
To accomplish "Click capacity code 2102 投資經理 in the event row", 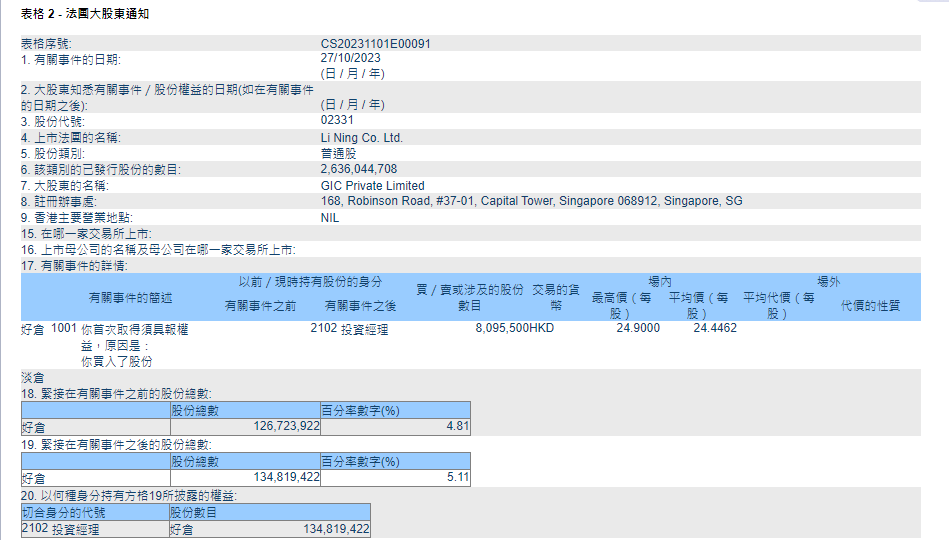I will pyautogui.click(x=349, y=329).
